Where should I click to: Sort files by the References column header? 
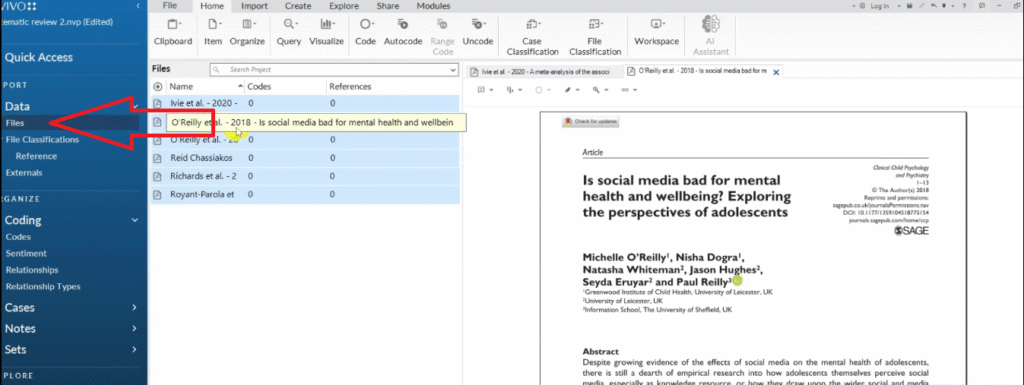pyautogui.click(x=392, y=86)
